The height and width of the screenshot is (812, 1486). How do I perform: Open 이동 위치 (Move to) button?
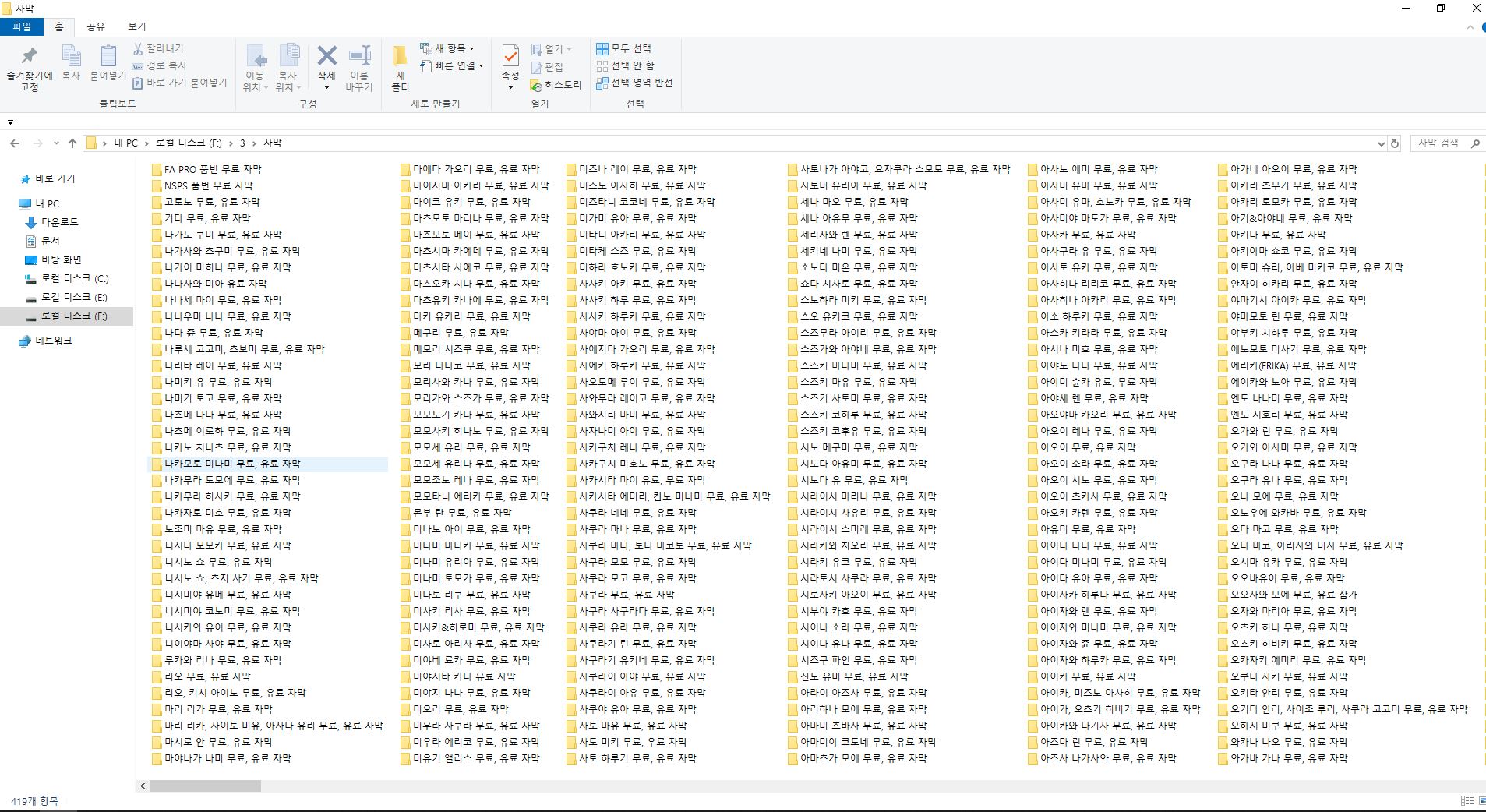tap(255, 69)
